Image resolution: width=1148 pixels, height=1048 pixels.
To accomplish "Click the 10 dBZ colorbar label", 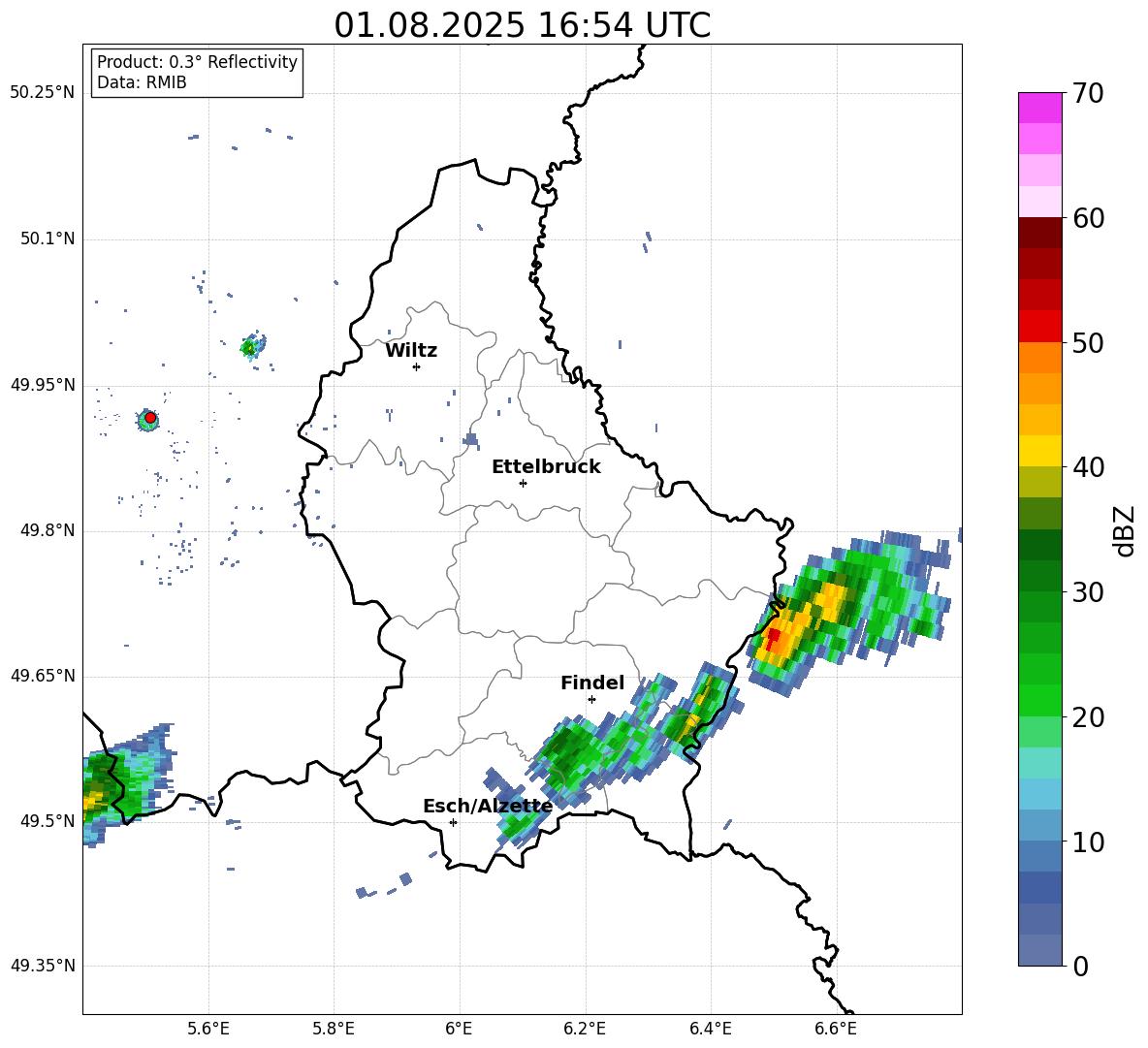I will pyautogui.click(x=1087, y=842).
